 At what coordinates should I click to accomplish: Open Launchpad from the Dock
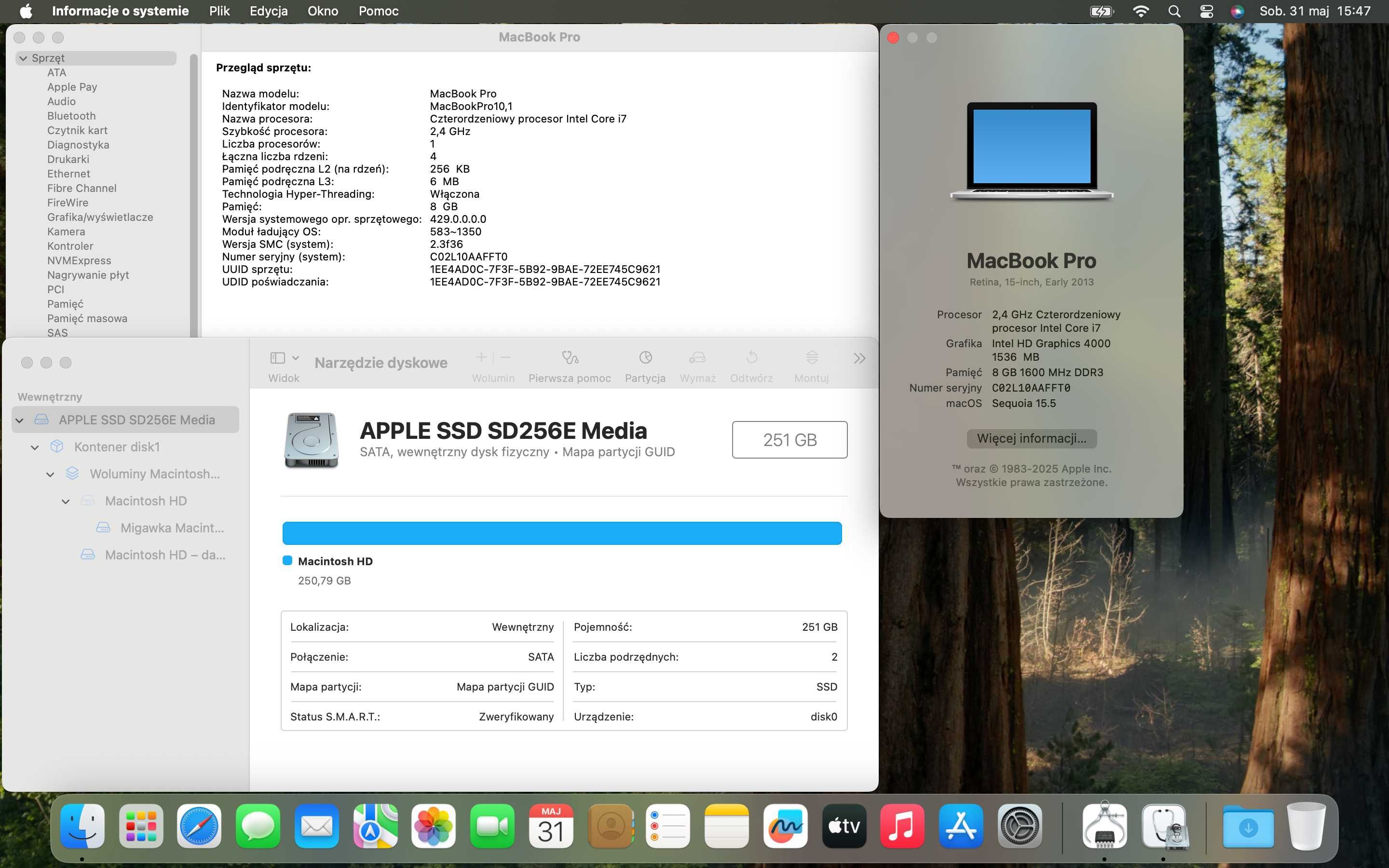(x=141, y=826)
